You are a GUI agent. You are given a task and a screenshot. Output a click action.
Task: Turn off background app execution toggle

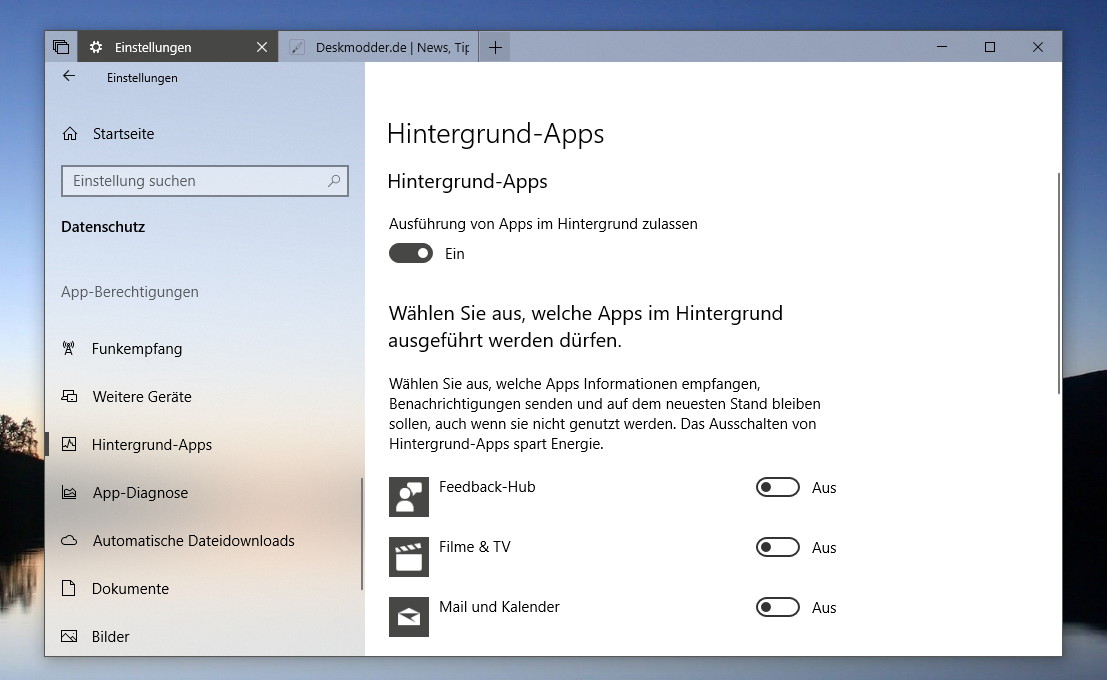click(x=411, y=253)
